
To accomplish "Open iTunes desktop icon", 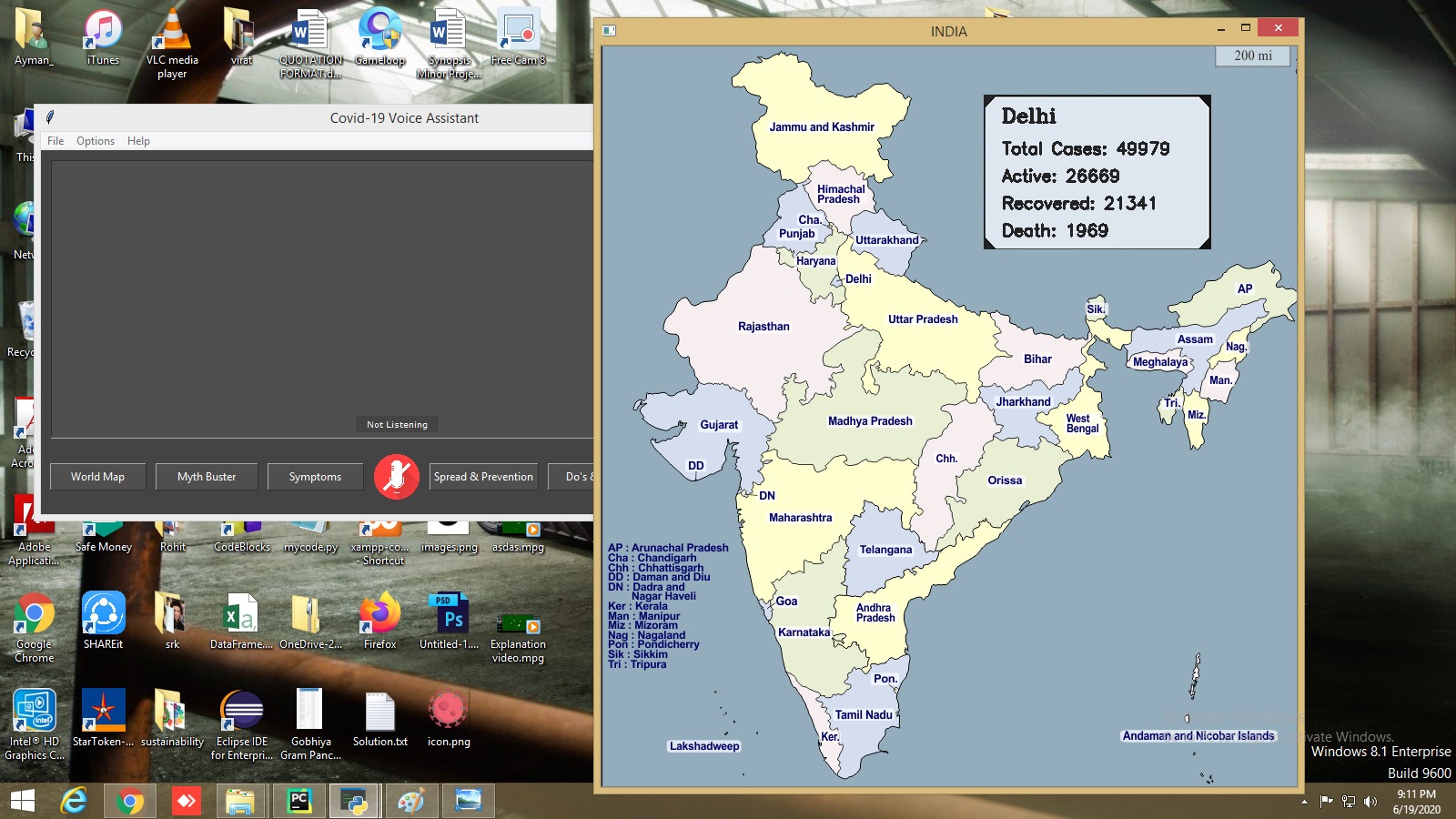I will pos(103,38).
